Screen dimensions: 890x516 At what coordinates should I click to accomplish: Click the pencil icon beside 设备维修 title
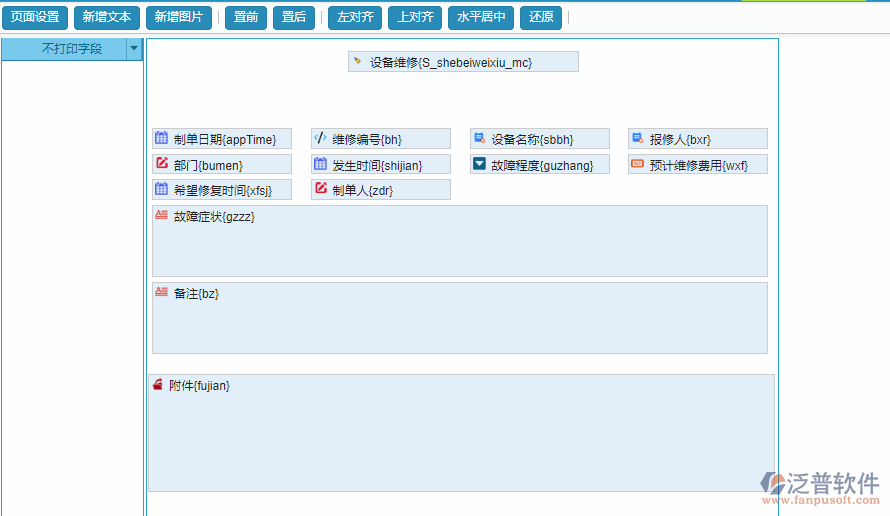(357, 61)
